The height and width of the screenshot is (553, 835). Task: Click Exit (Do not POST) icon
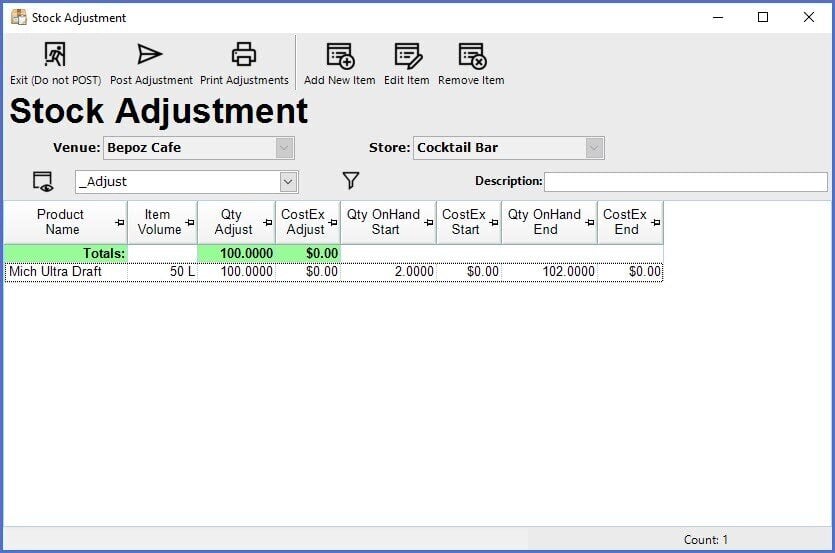[x=55, y=56]
